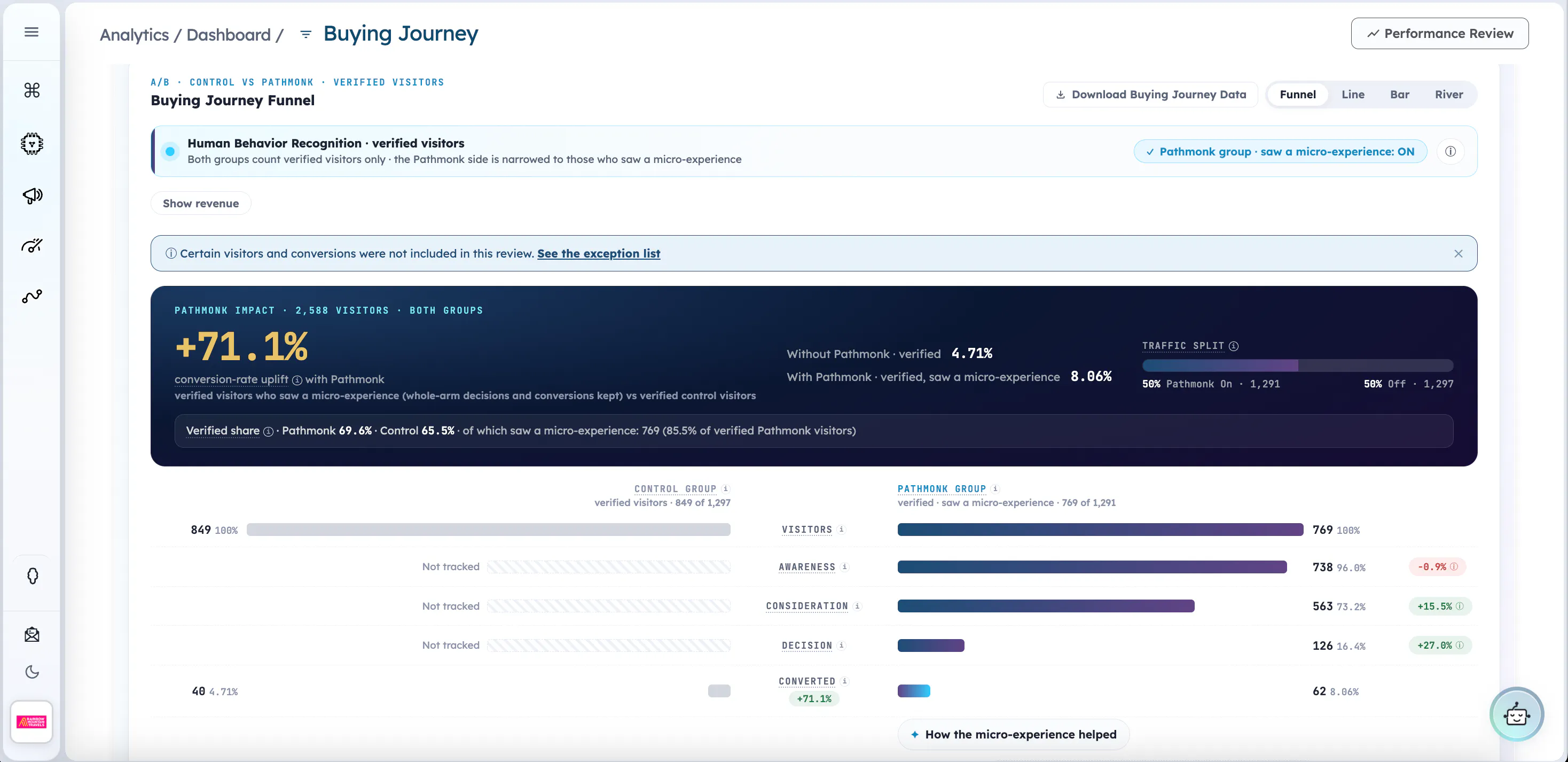This screenshot has height=762, width=1568.
Task: Click the info icon beside VISITORS
Action: (x=841, y=530)
